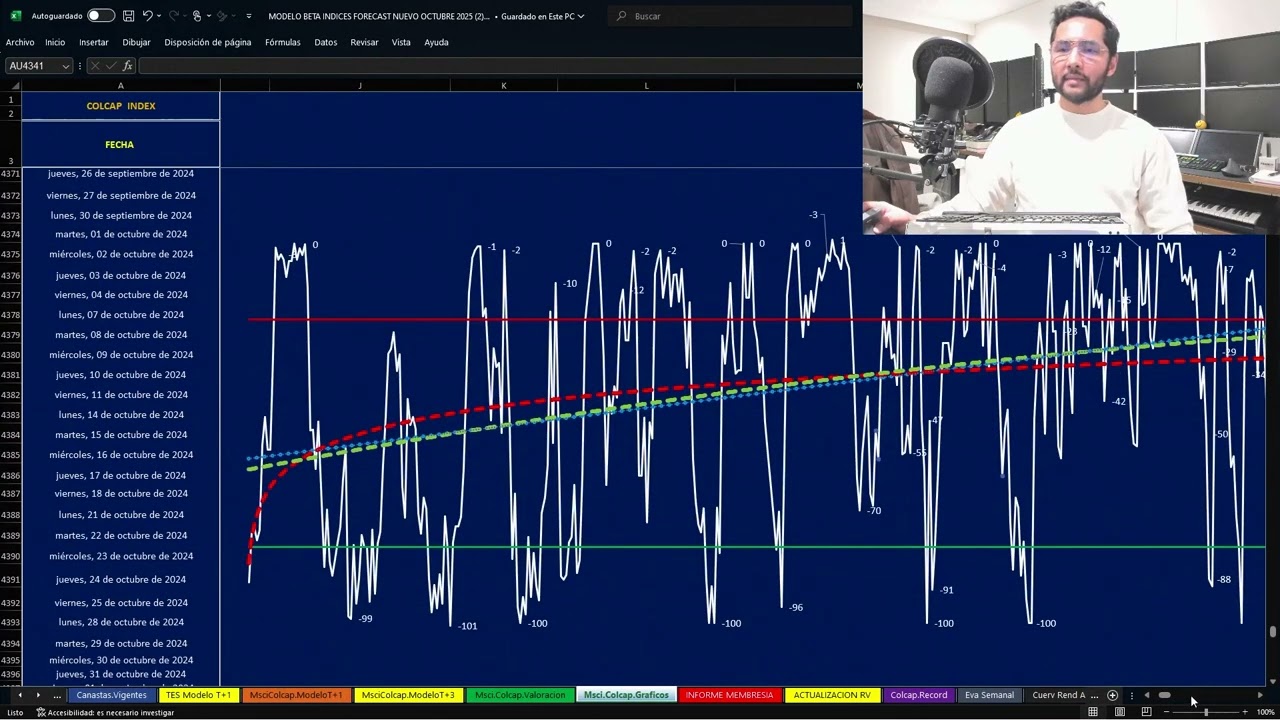This screenshot has height=720, width=1280.
Task: Click the formula bar cancel X icon
Action: click(x=95, y=66)
